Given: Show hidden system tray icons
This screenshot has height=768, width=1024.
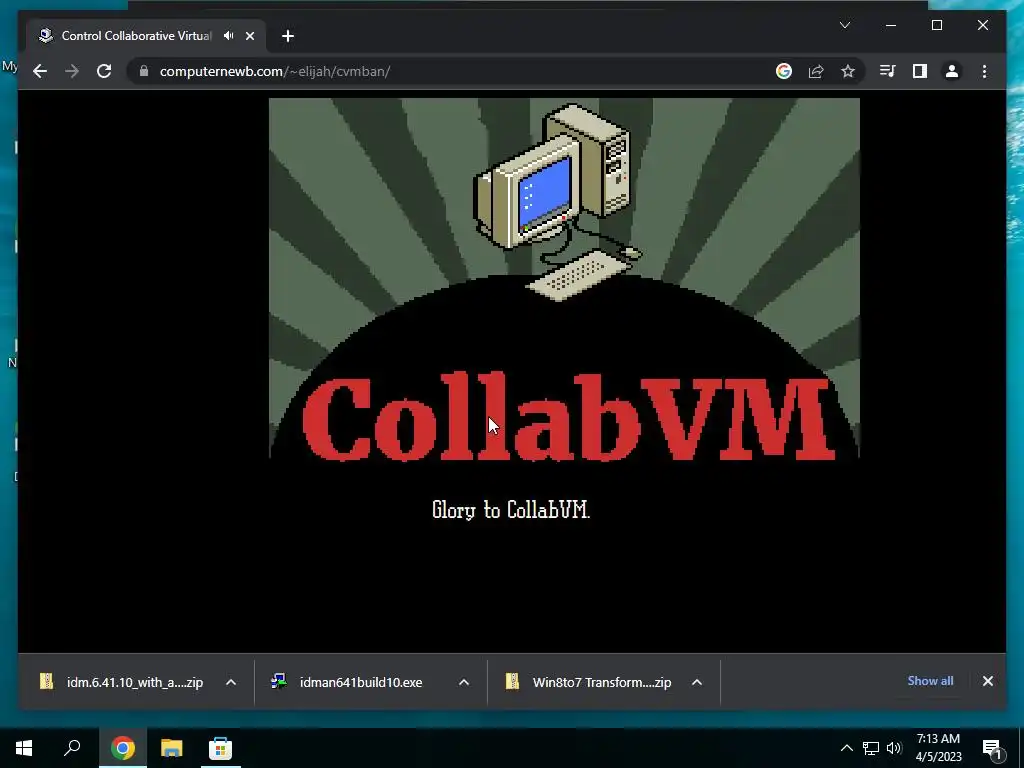Looking at the screenshot, I should (846, 748).
